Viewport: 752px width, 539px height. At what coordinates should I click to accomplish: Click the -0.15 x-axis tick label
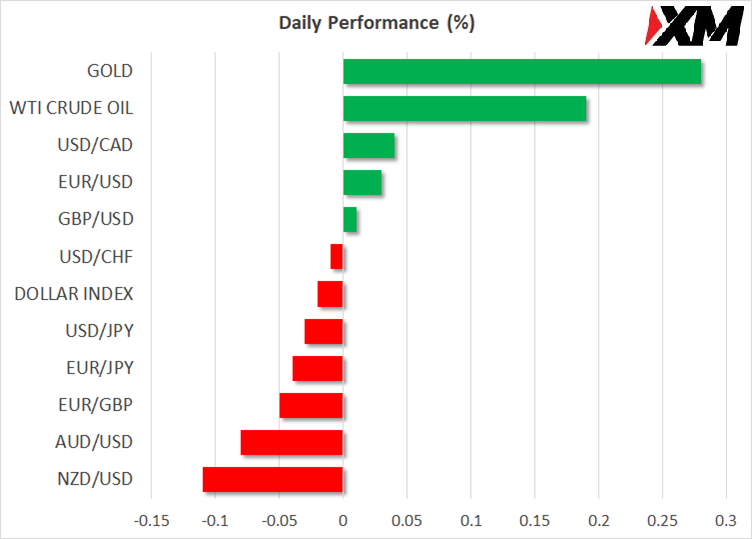151,521
